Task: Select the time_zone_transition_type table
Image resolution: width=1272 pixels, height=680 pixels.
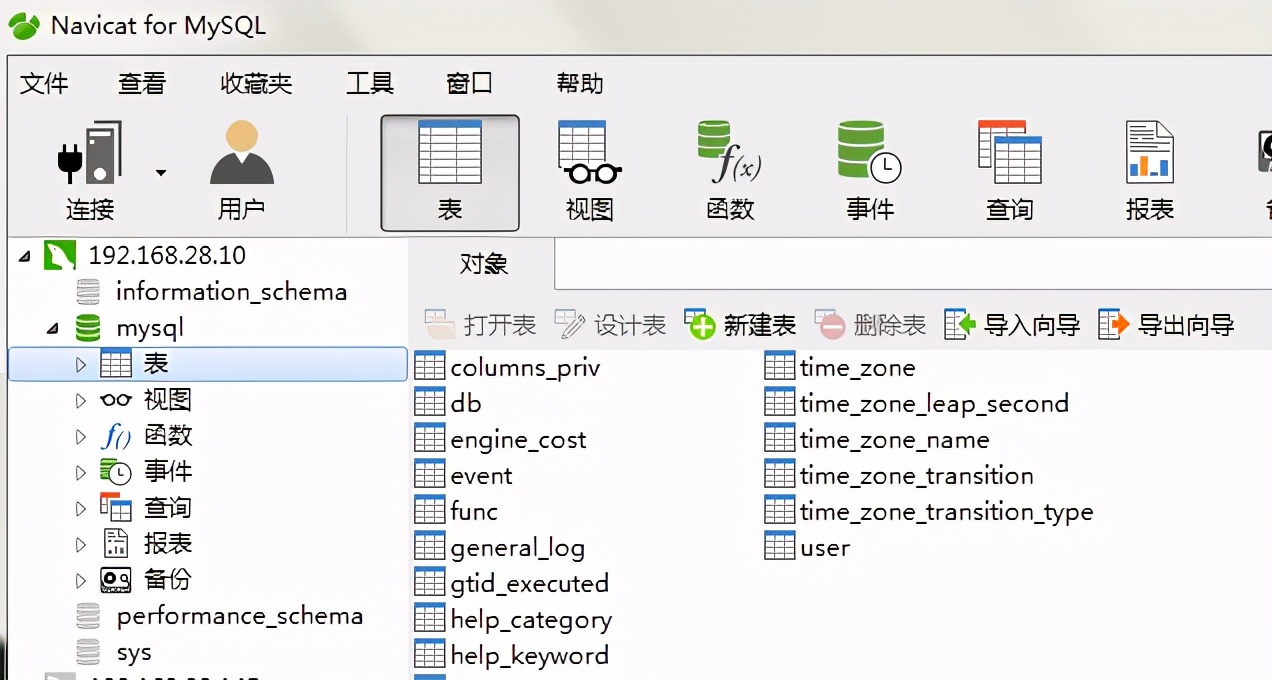Action: tap(946, 512)
